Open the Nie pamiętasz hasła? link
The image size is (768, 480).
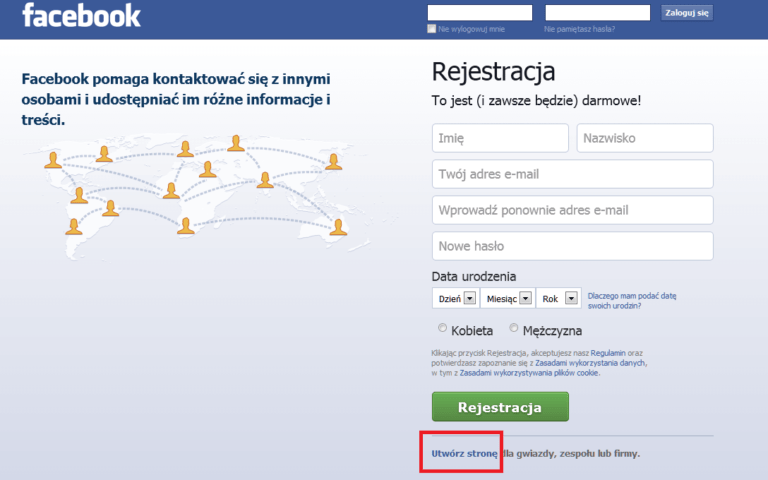coord(579,29)
